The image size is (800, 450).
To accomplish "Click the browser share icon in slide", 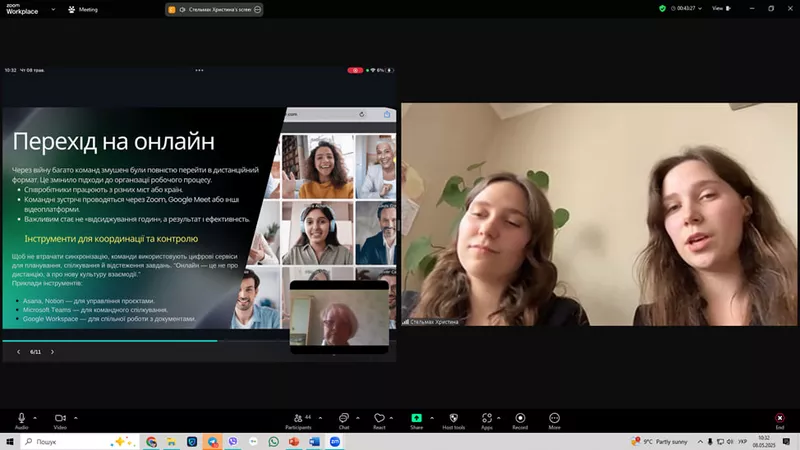I will [x=387, y=114].
